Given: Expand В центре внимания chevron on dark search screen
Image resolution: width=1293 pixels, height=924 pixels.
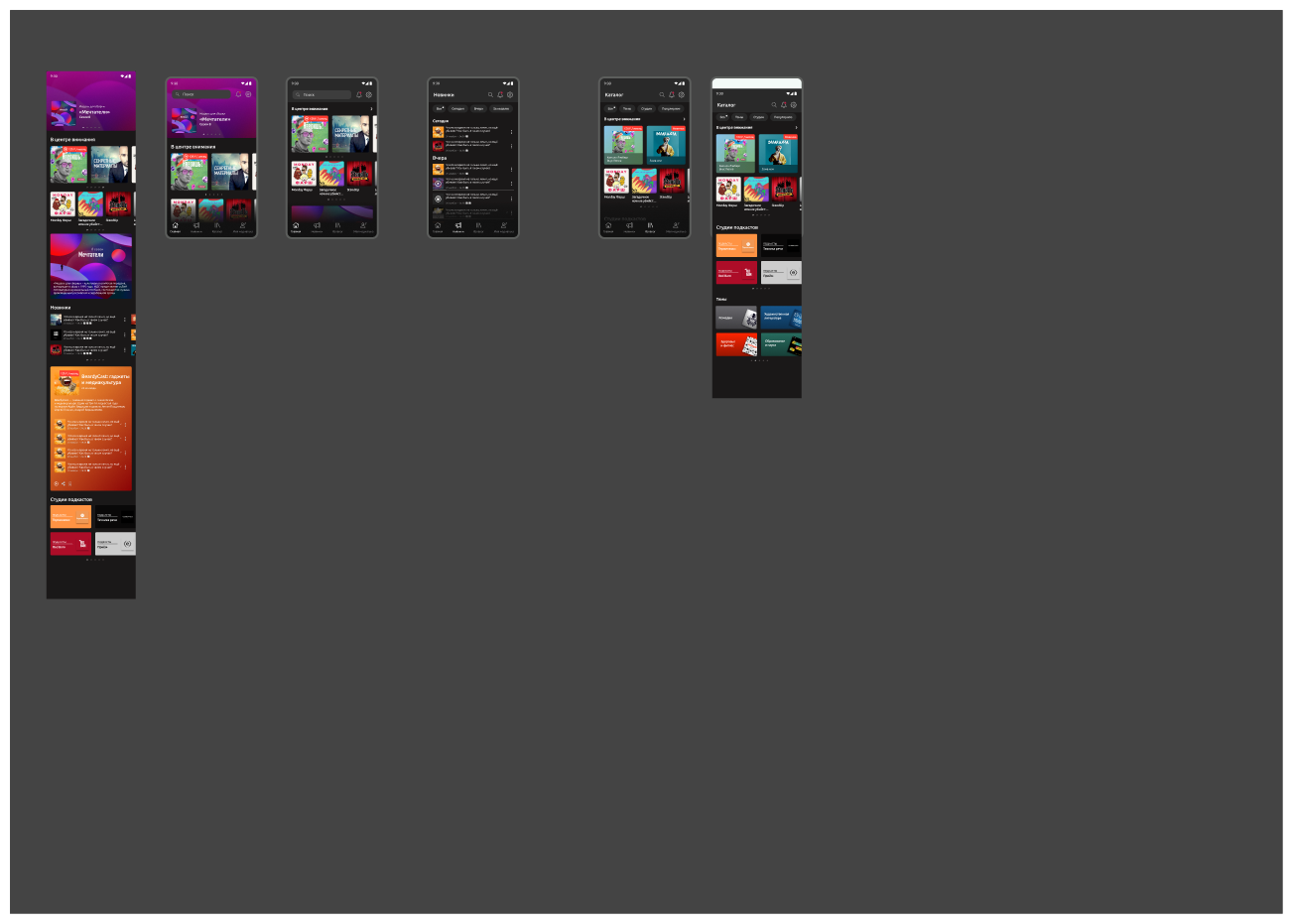Looking at the screenshot, I should tap(372, 108).
